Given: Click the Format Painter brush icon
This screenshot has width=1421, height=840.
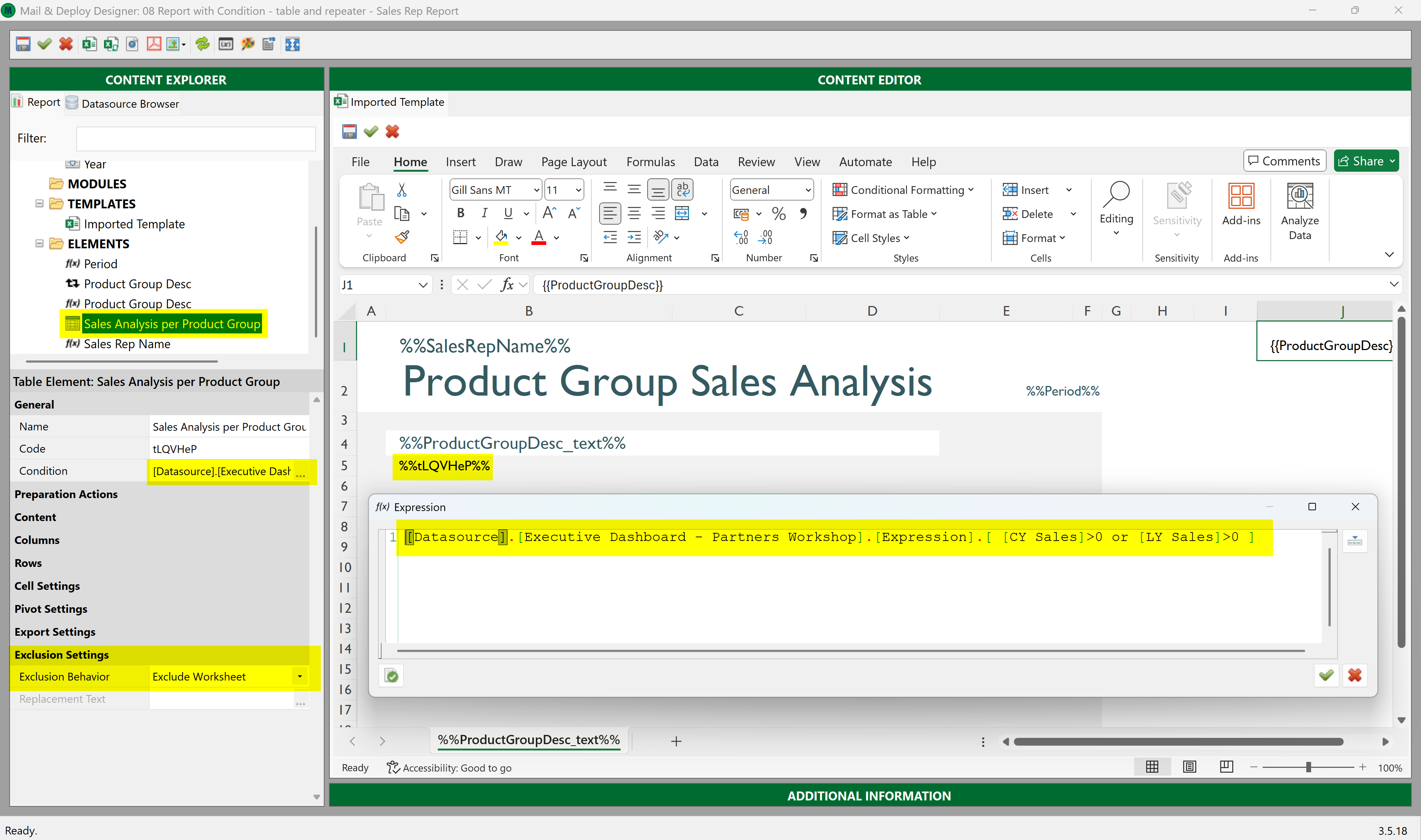Looking at the screenshot, I should [402, 236].
